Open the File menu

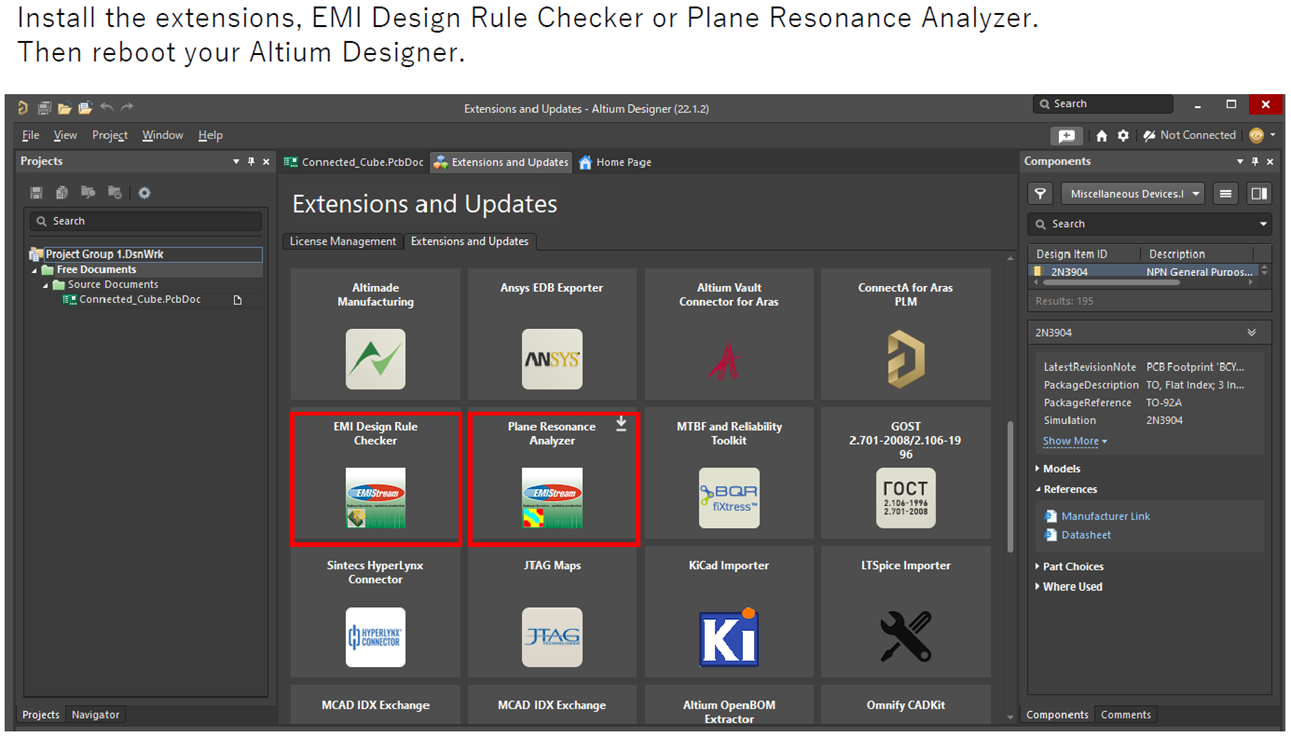(x=31, y=136)
